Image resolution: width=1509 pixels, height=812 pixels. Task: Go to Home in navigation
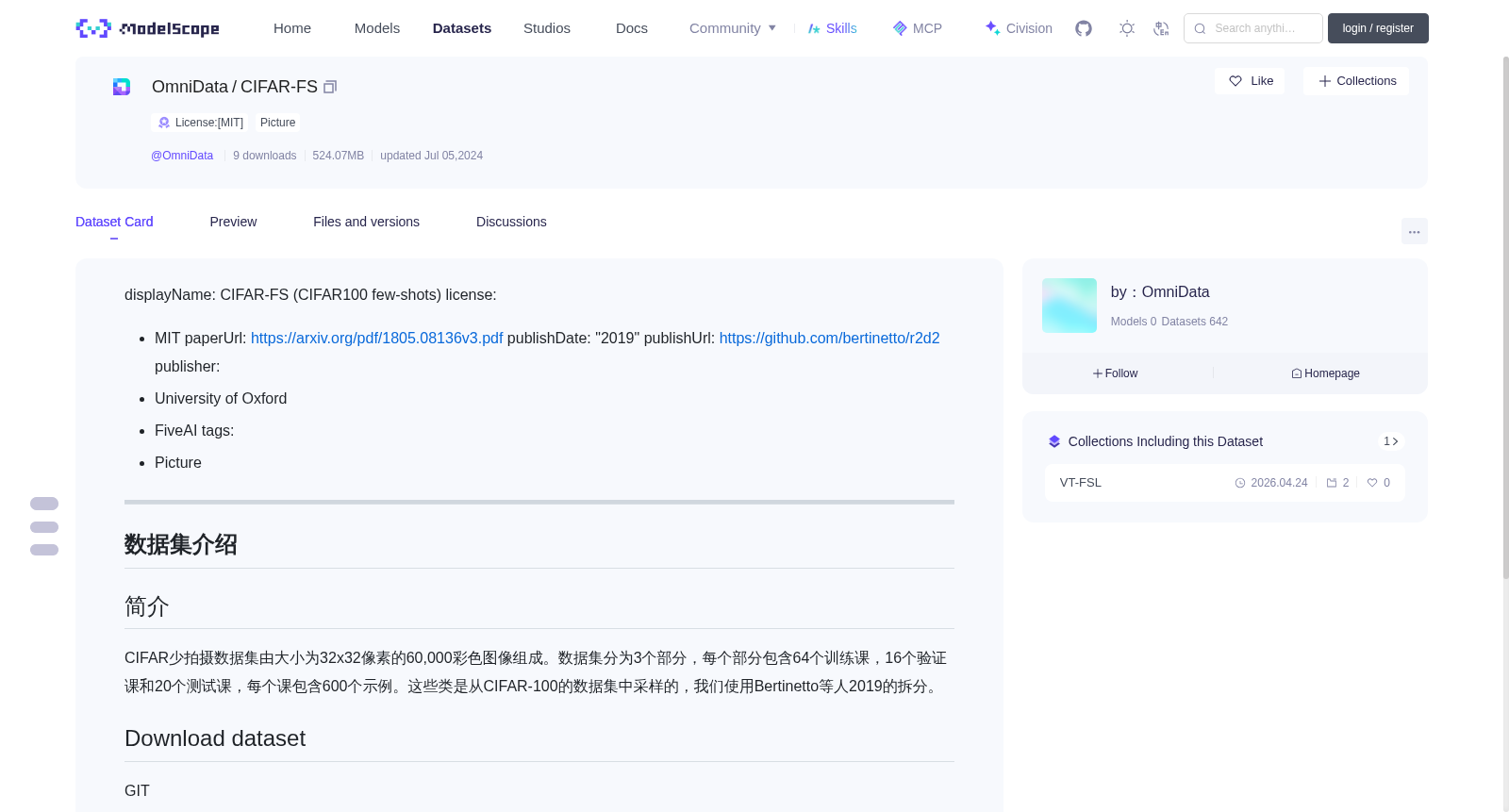292,28
